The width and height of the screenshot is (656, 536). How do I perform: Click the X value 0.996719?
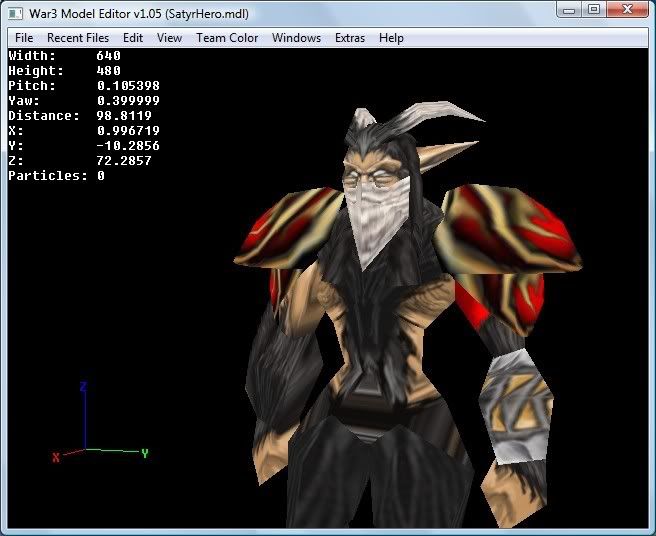point(128,131)
